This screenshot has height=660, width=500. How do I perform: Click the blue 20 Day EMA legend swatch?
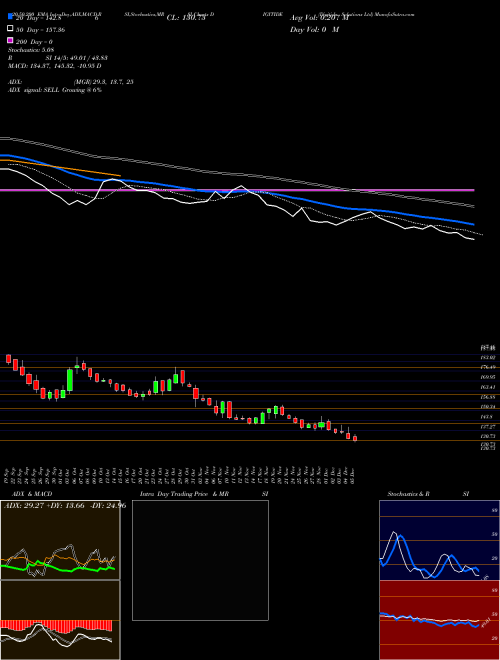10,17
